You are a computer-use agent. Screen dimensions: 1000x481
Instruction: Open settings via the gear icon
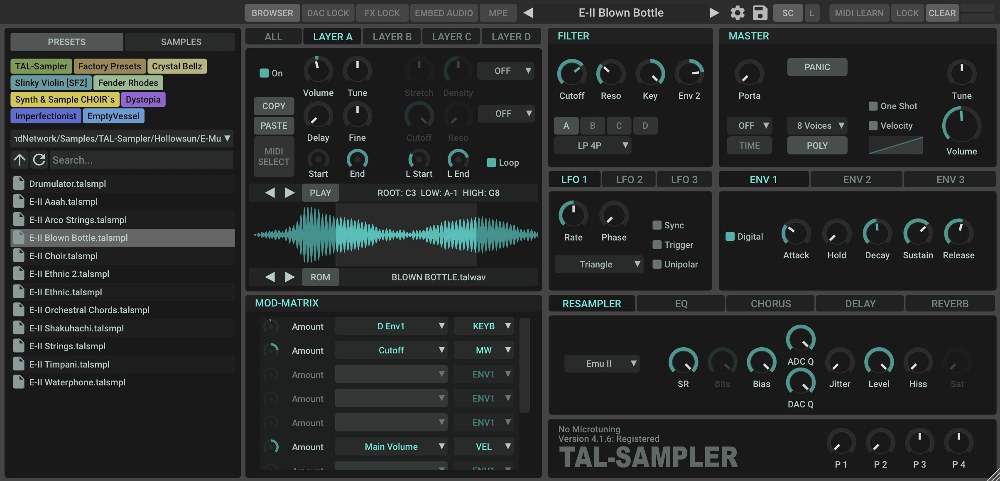tap(738, 13)
